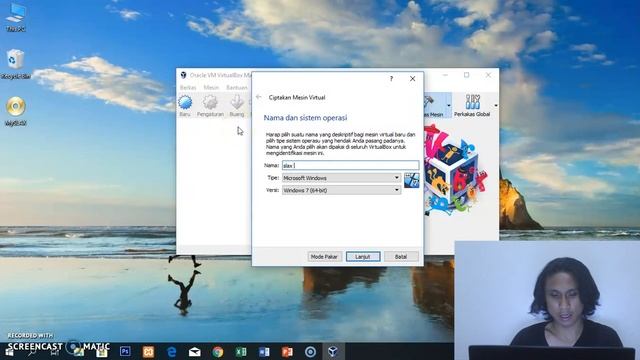Click the Windows Start button
This screenshot has height=360, width=640.
pos(9,353)
